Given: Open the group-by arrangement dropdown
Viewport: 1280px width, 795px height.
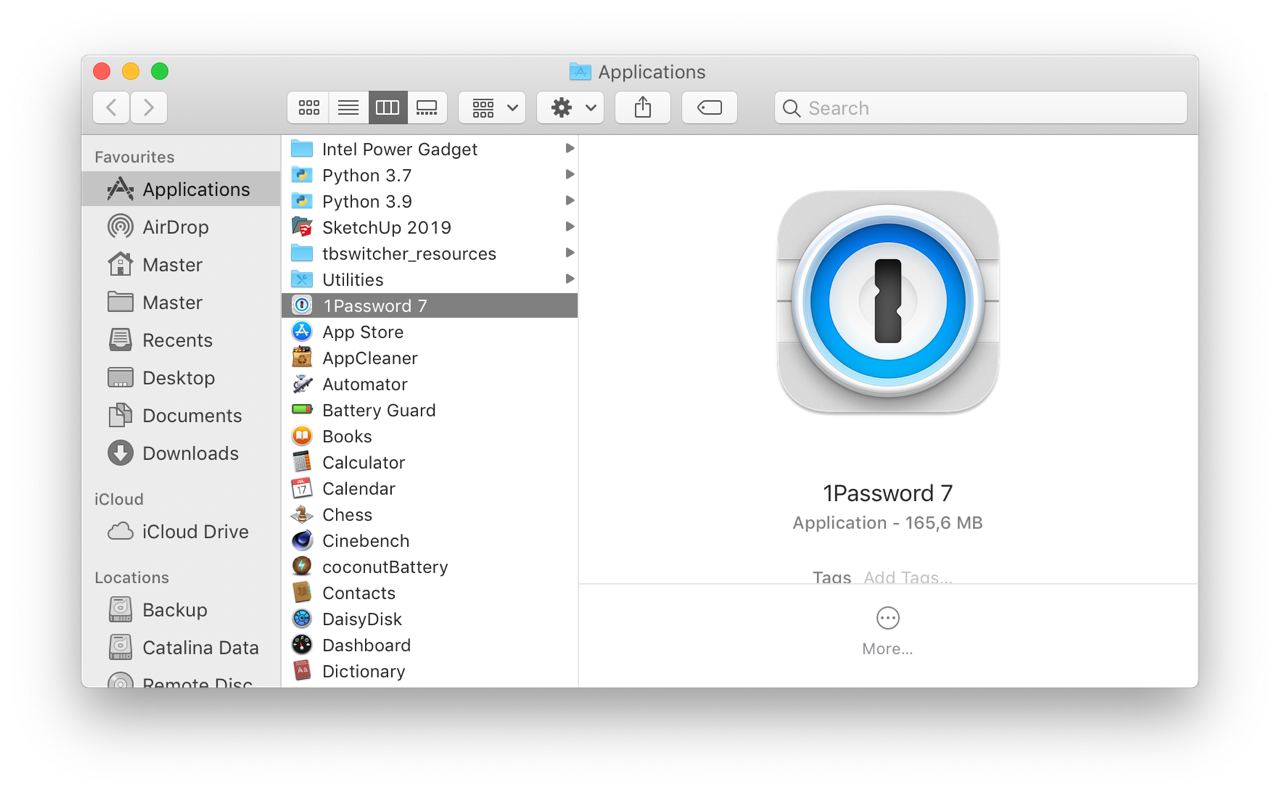Looking at the screenshot, I should [x=492, y=108].
